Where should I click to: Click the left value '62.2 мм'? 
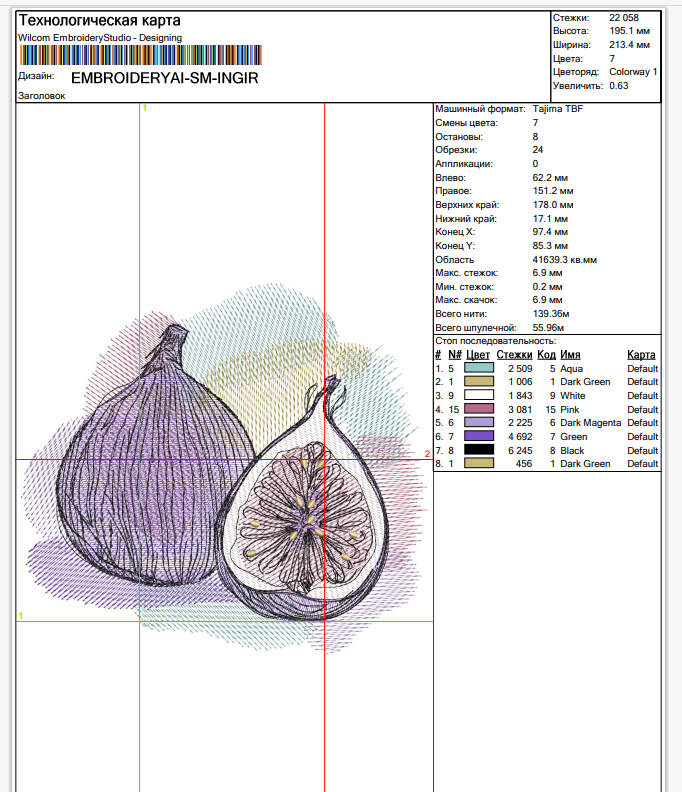tap(550, 178)
